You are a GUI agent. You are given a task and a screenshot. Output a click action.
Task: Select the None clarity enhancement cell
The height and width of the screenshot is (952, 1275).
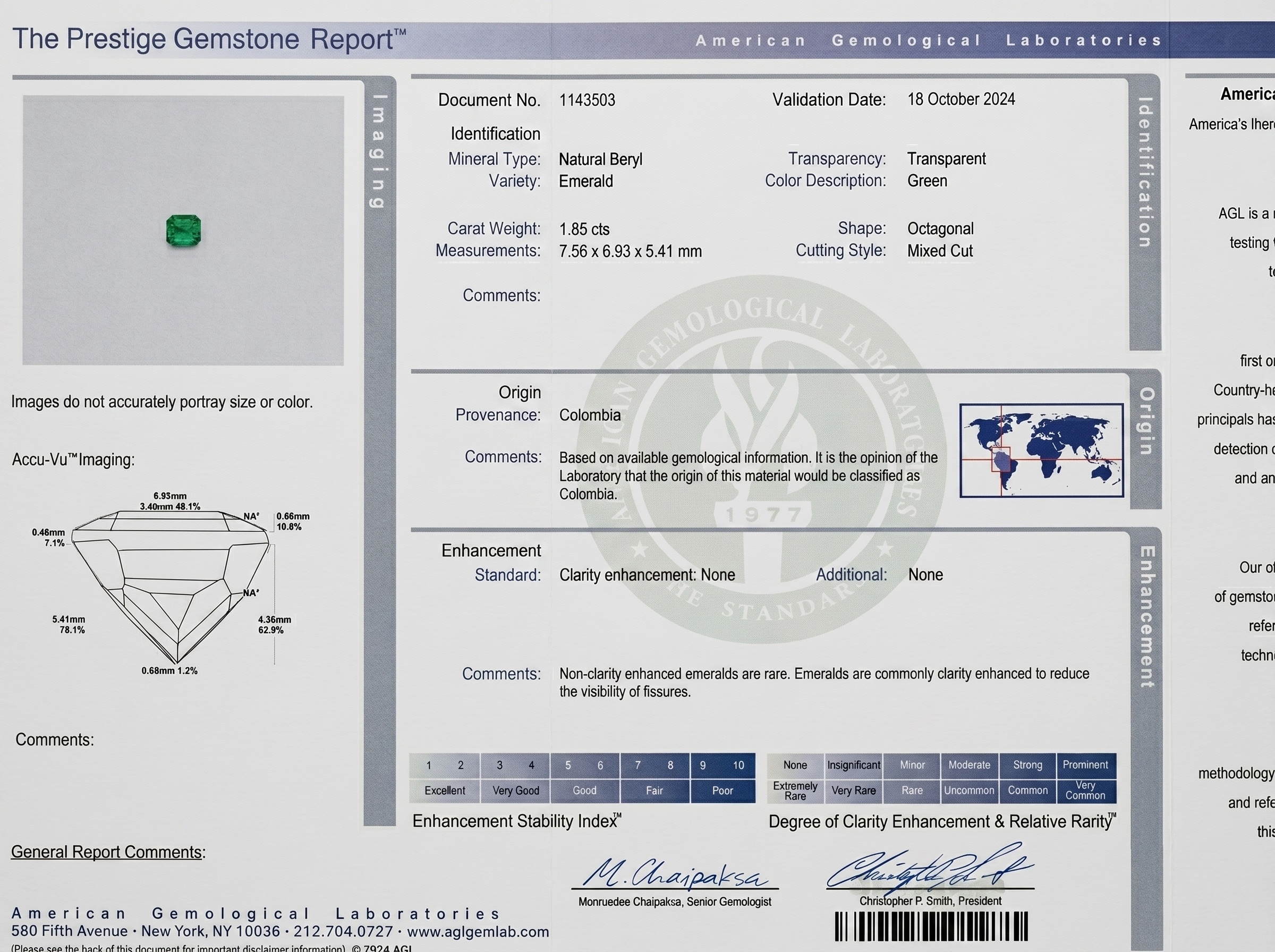[795, 764]
